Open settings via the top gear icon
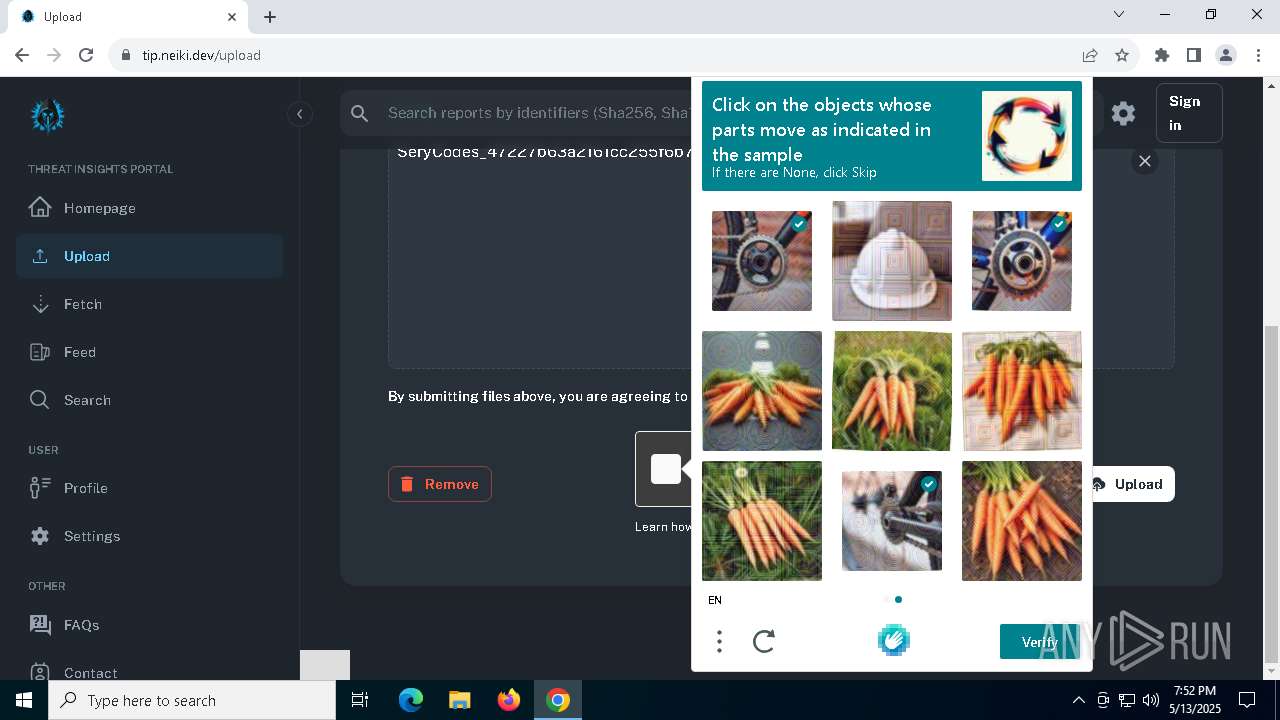Image resolution: width=1280 pixels, height=720 pixels. [x=1123, y=113]
